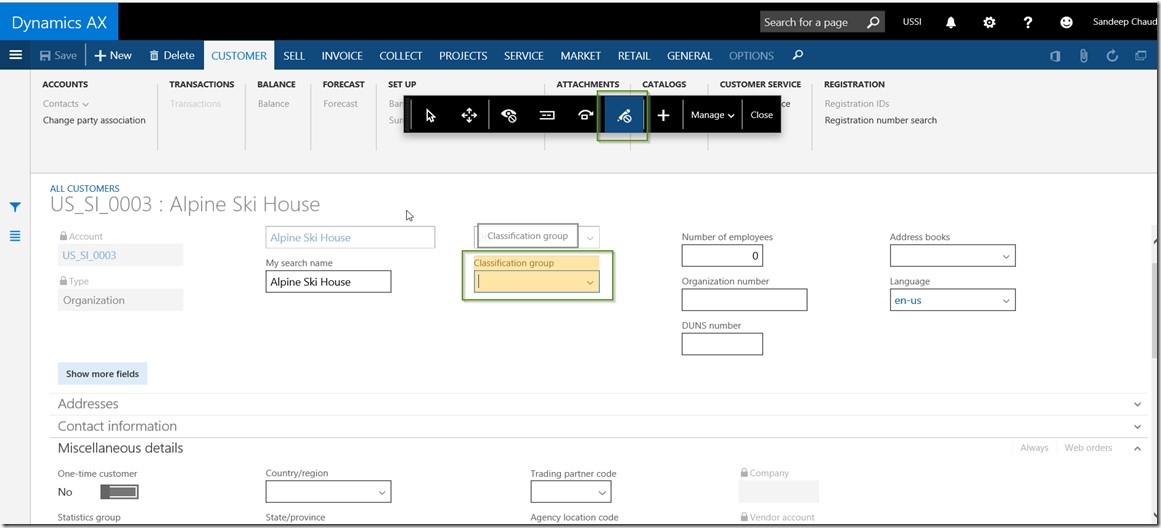Open the highlighted Classification group dropdown

click(x=590, y=282)
